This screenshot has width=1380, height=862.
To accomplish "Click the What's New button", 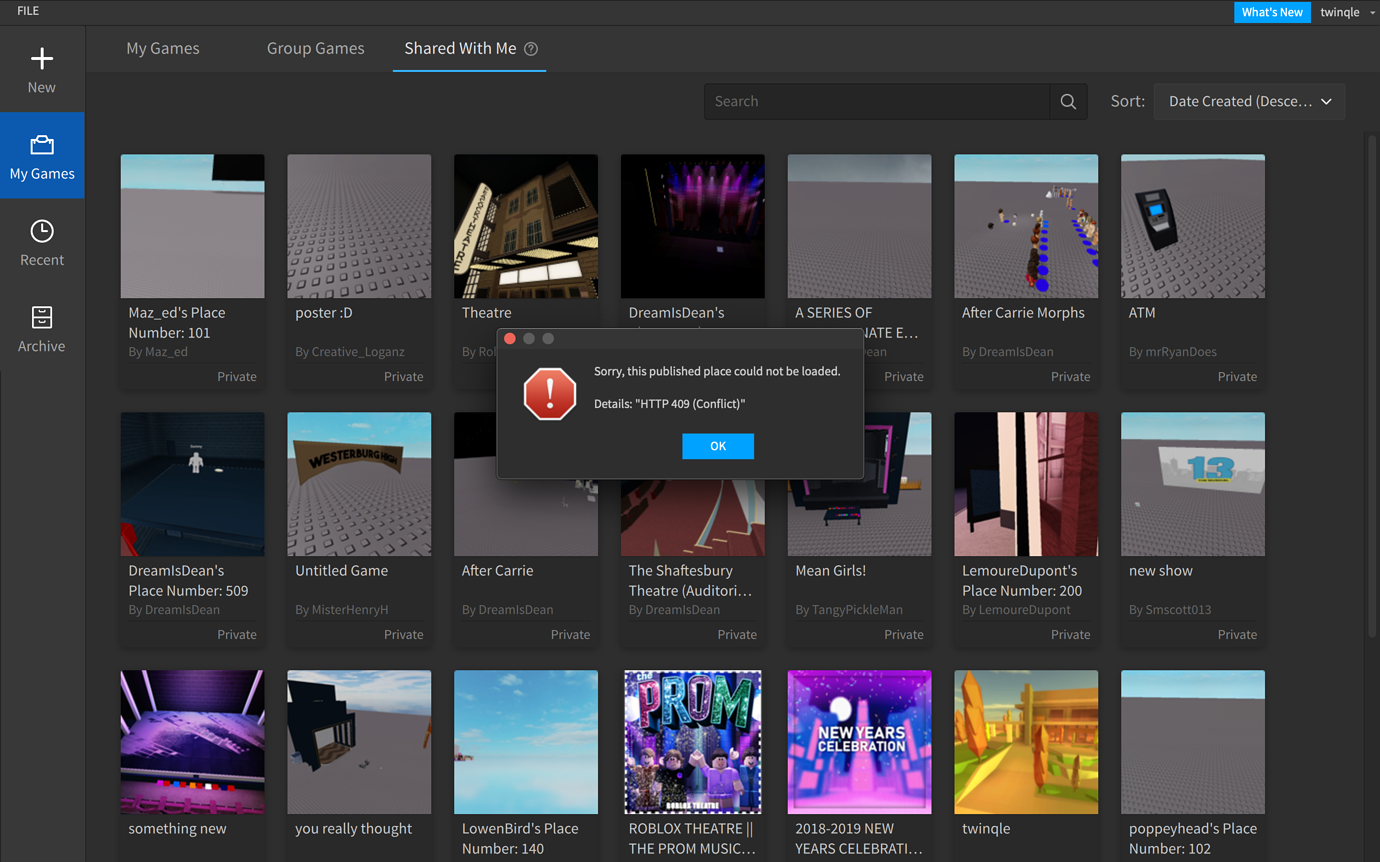I will point(1272,12).
